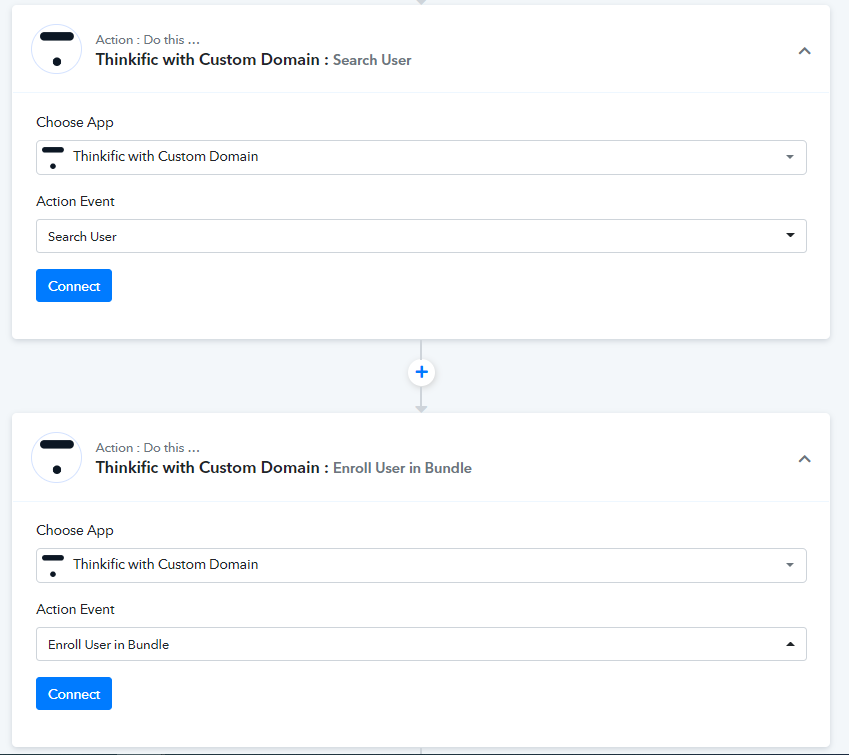Click Connect button under Enroll User in Bundle event

pyautogui.click(x=74, y=693)
